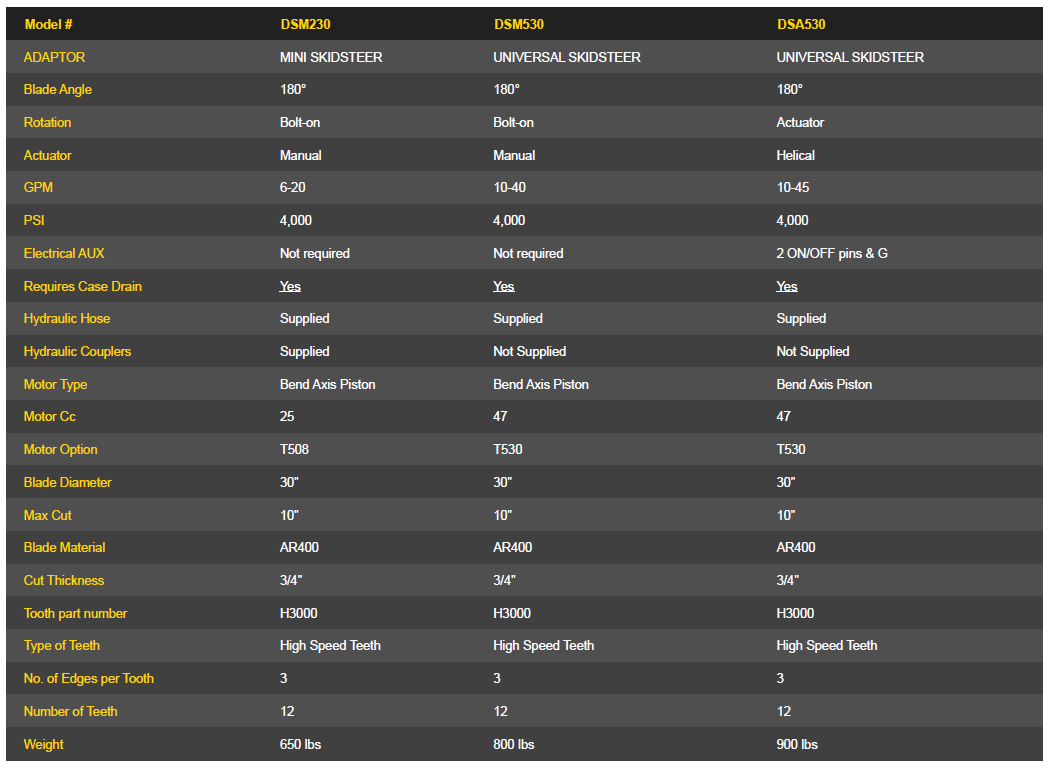Click the MINI SKIDSTEER cell
1050x768 pixels.
tap(331, 57)
